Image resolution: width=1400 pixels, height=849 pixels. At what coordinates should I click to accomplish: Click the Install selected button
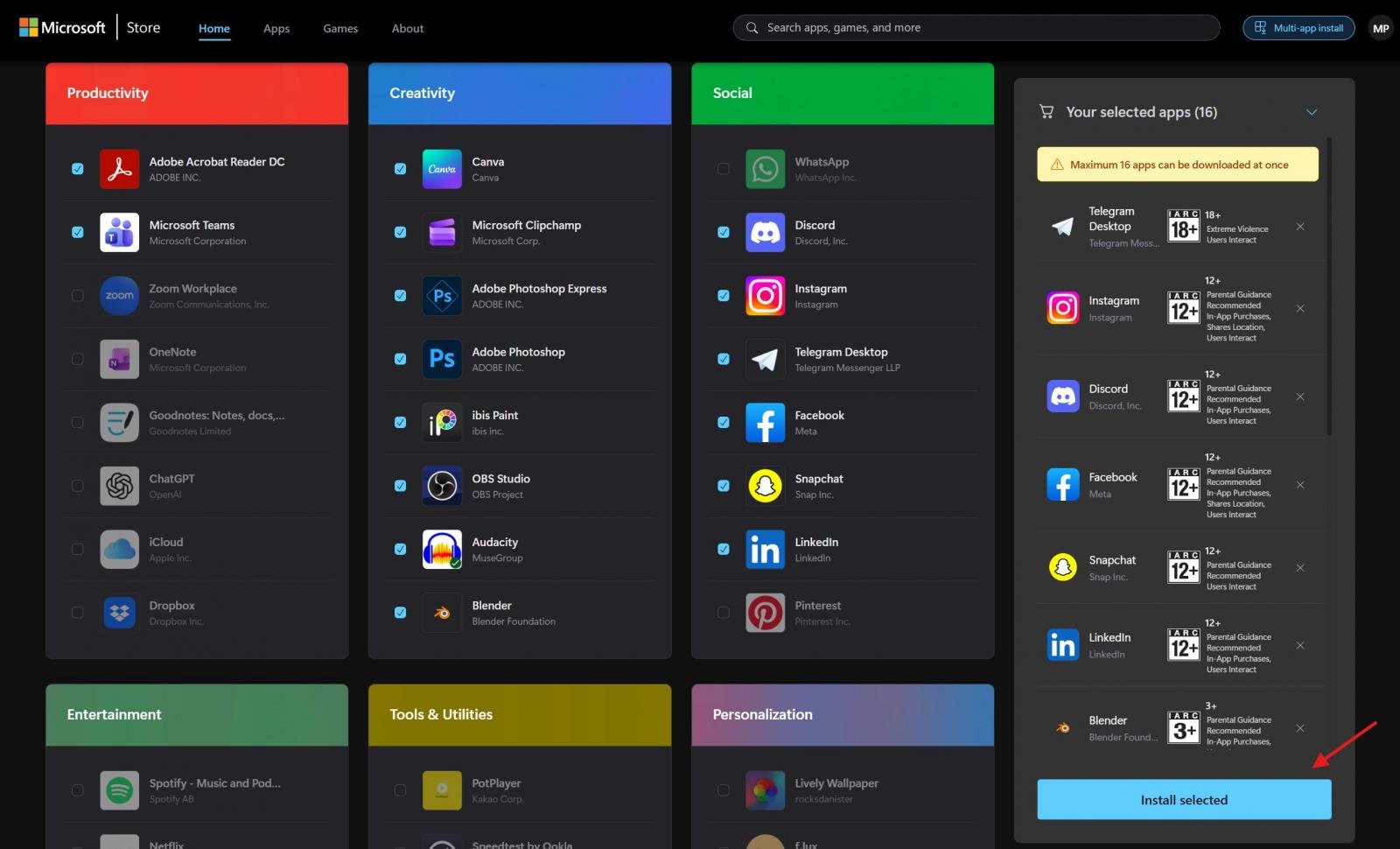(x=1183, y=799)
